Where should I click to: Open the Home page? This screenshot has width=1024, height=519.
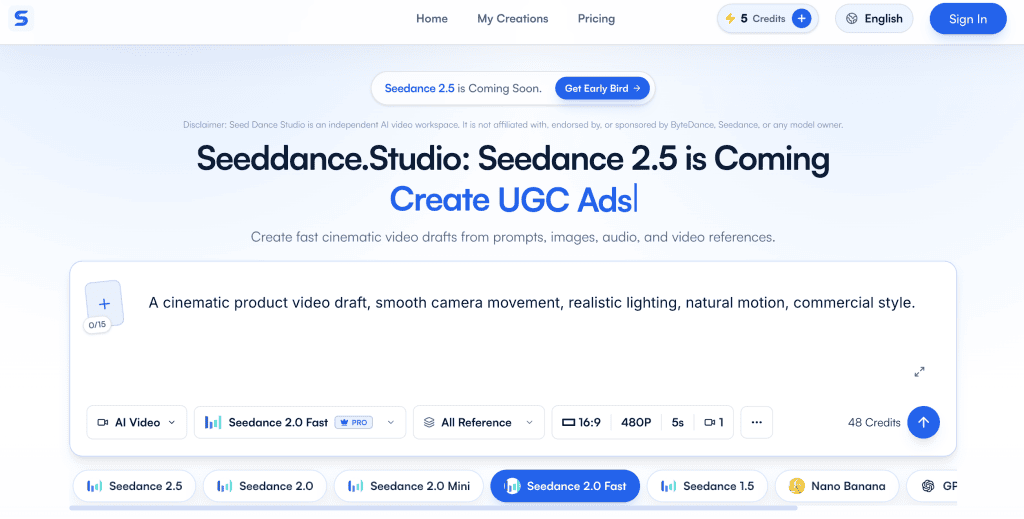tap(432, 19)
